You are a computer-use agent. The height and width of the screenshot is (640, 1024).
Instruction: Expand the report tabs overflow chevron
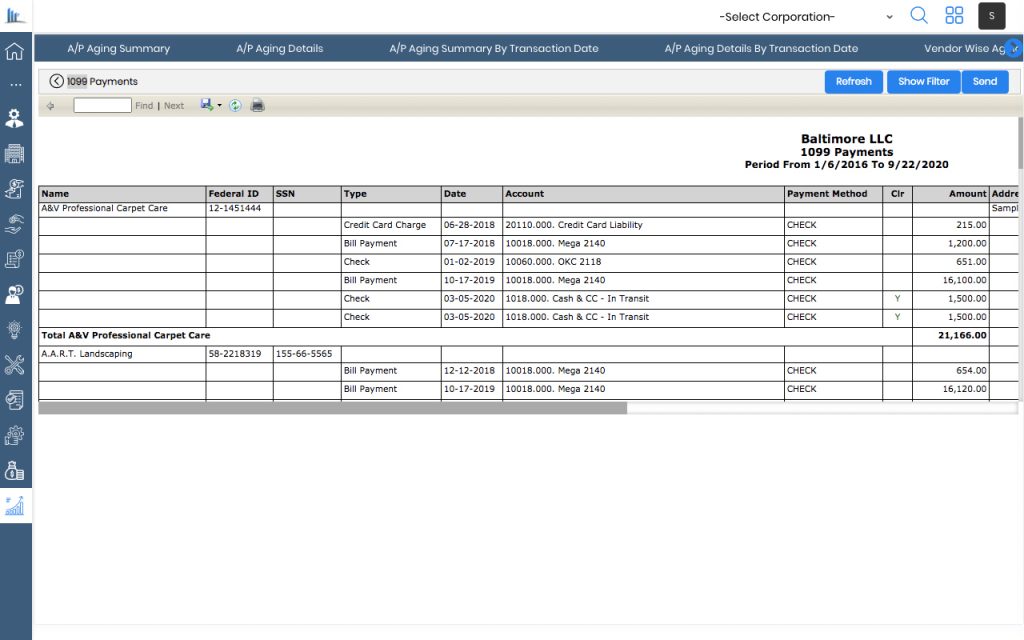point(1014,48)
